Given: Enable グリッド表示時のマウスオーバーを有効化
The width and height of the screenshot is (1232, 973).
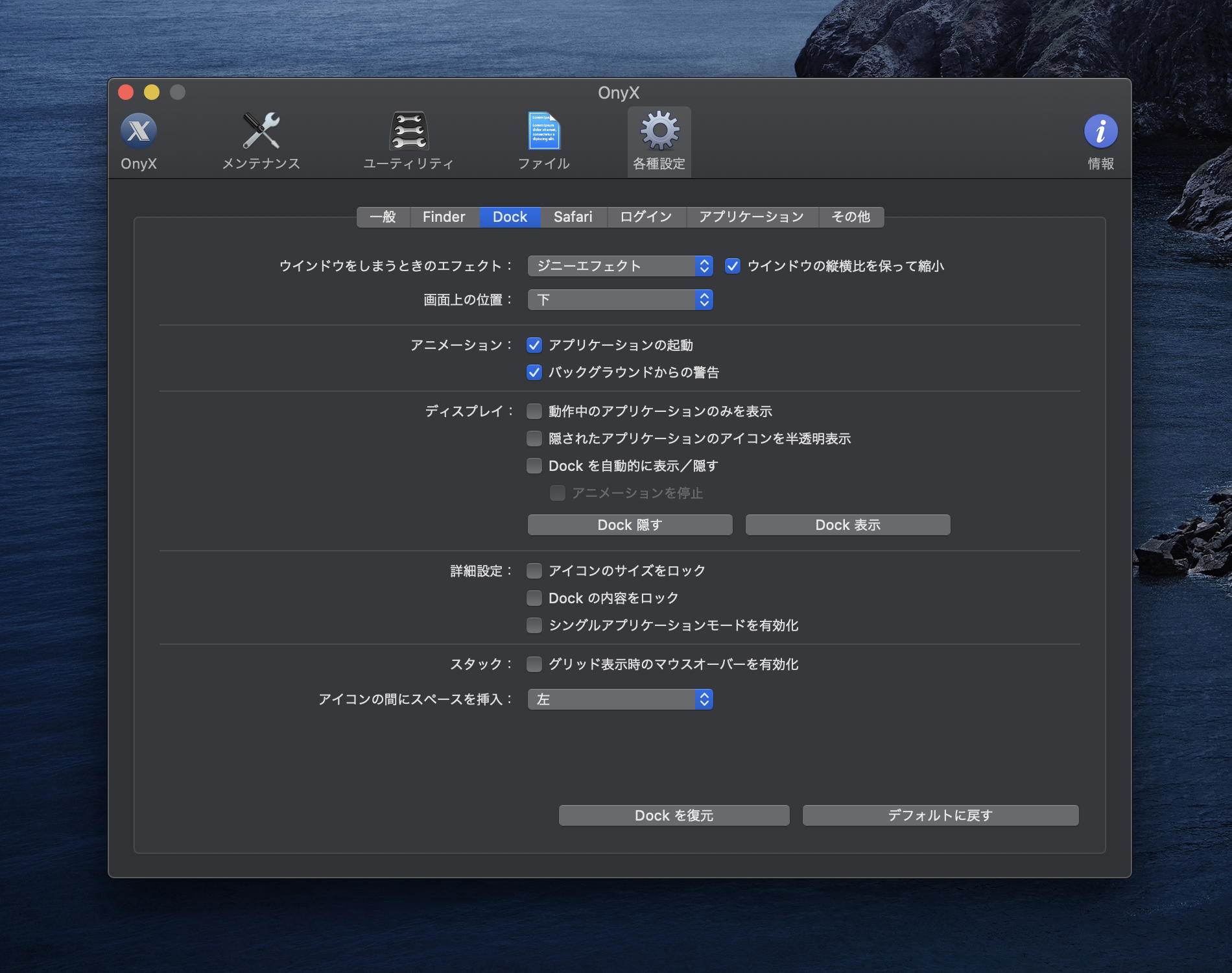Looking at the screenshot, I should tap(534, 664).
